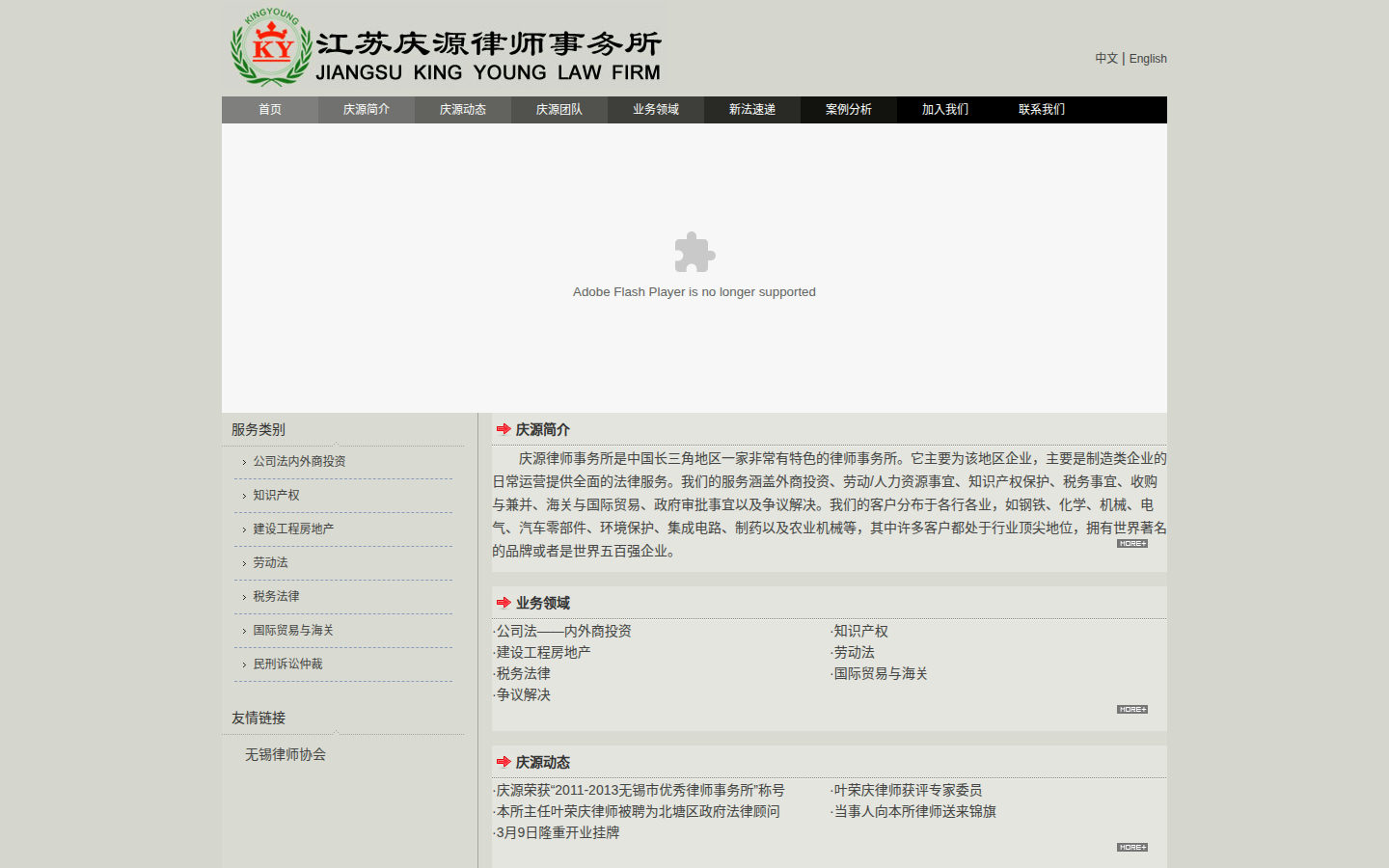Open news 本所主任叶荣庆律师被聘为北塘区政府法律顾问
This screenshot has width=1389, height=868.
(638, 812)
